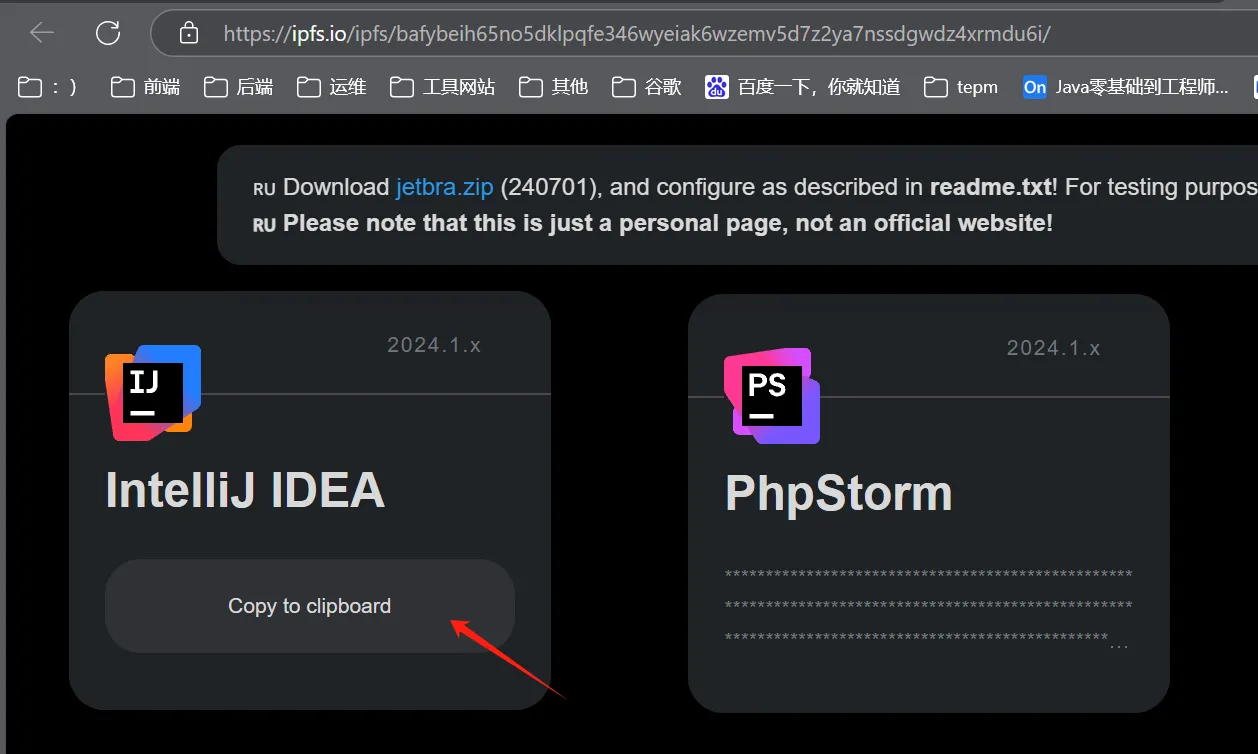The width and height of the screenshot is (1258, 754).
Task: Reload the current page
Action: pyautogui.click(x=108, y=34)
